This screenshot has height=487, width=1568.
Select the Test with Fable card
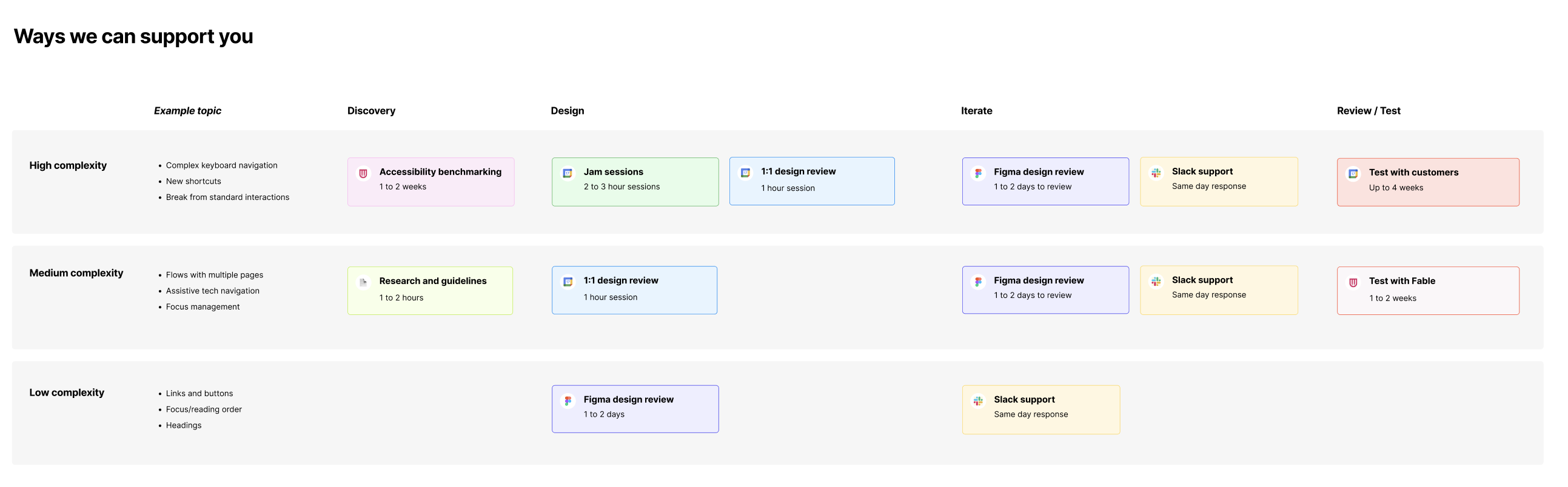(x=1428, y=291)
